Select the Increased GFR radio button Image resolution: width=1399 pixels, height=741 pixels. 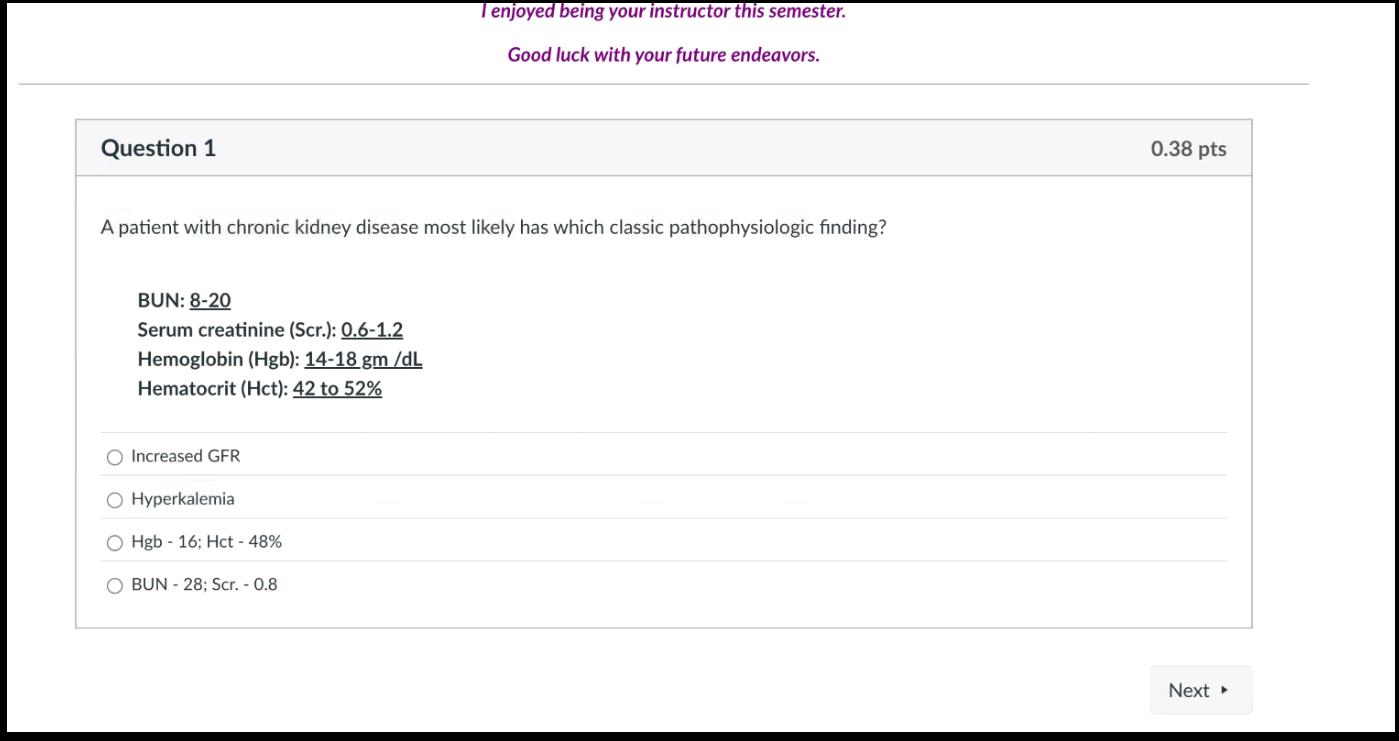pos(115,457)
